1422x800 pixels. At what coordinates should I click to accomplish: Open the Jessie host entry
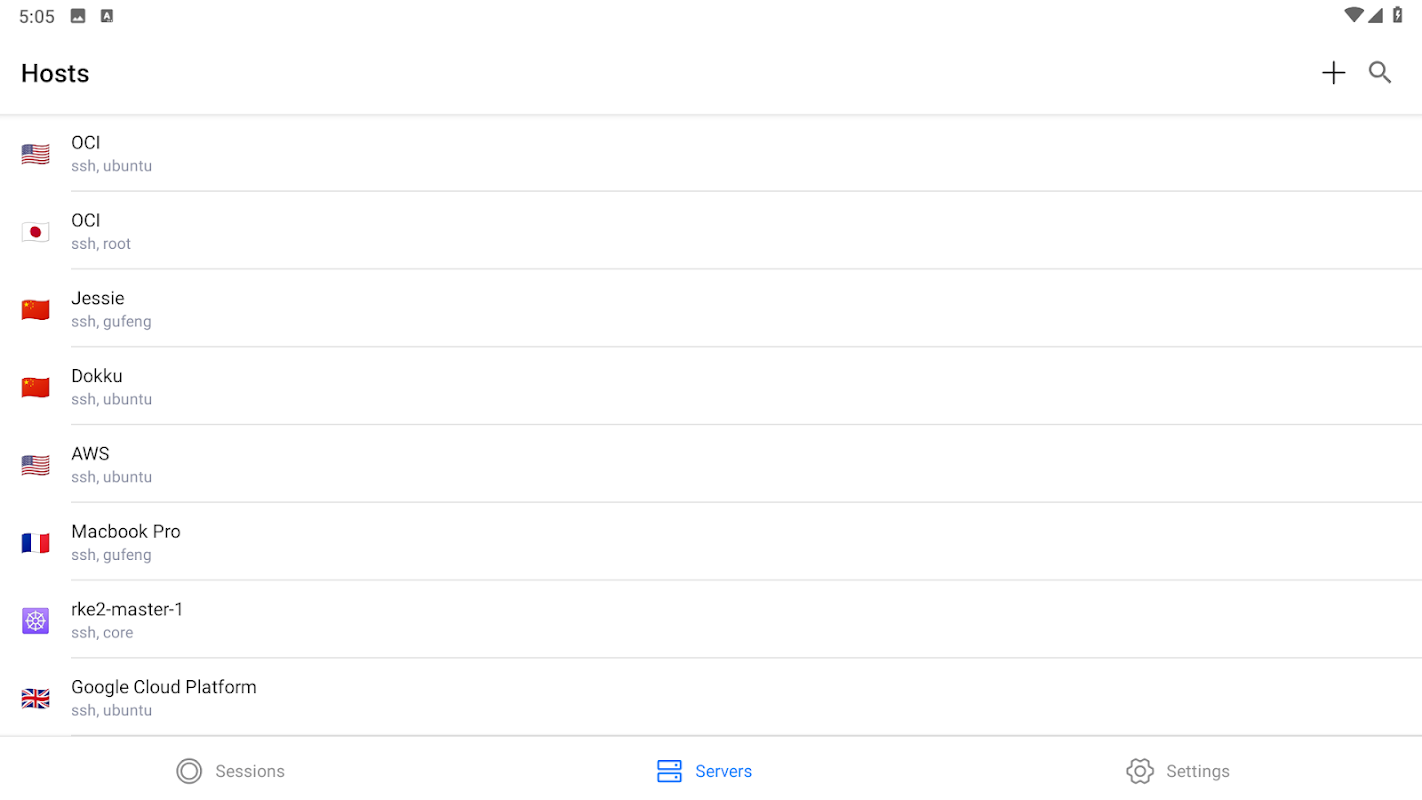click(x=400, y=309)
